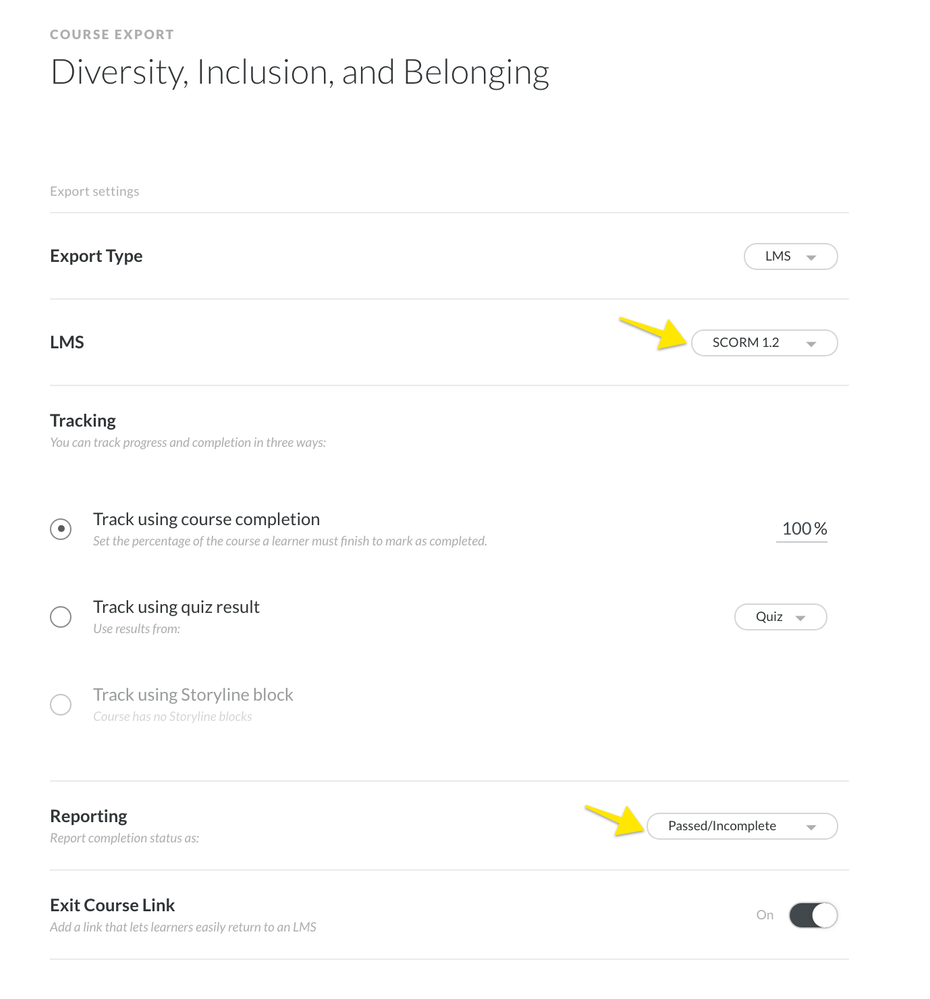Click the Exit Course Link heading
Viewport: 930px width, 999px height.
coord(112,905)
